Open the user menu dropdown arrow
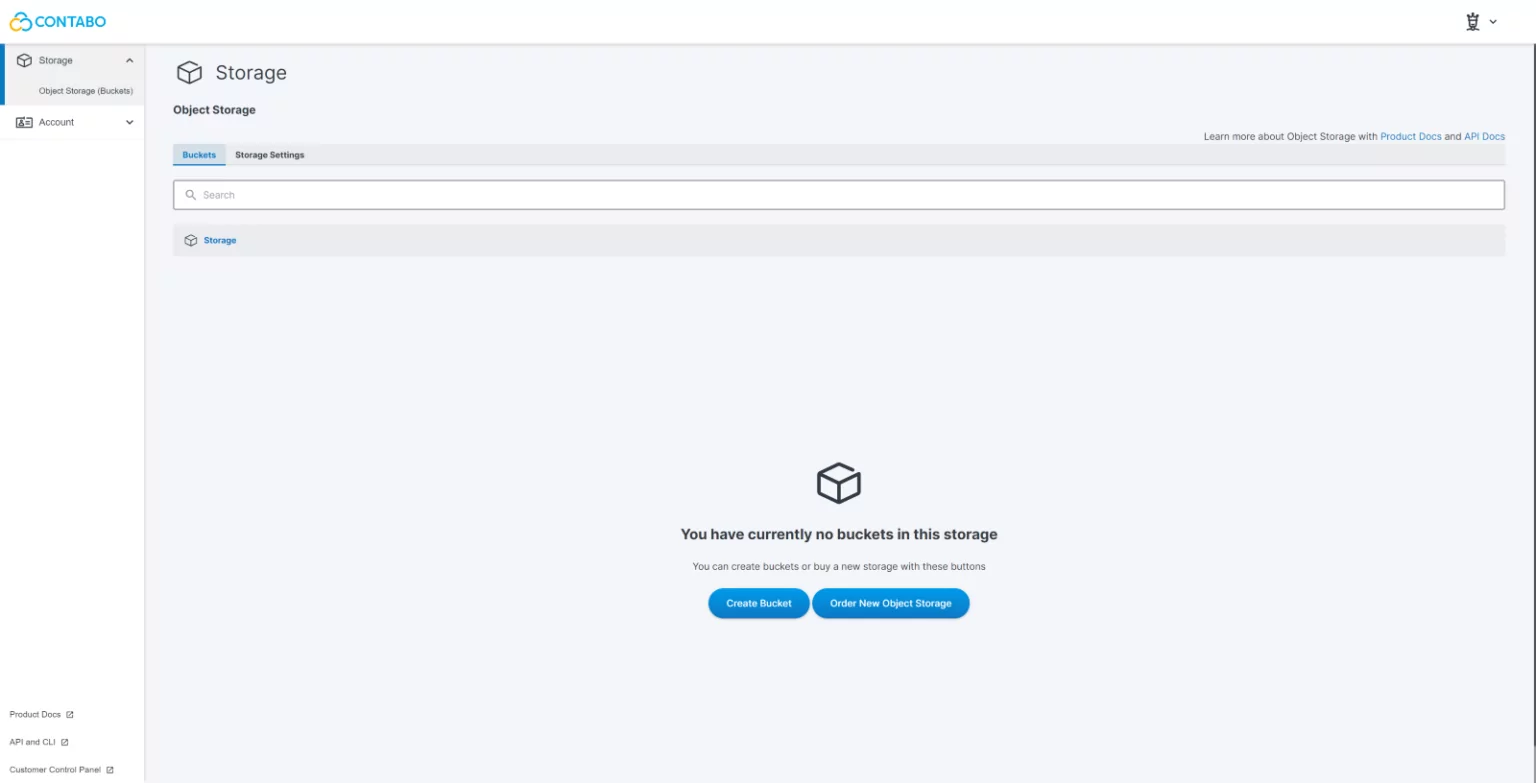 click(x=1493, y=22)
